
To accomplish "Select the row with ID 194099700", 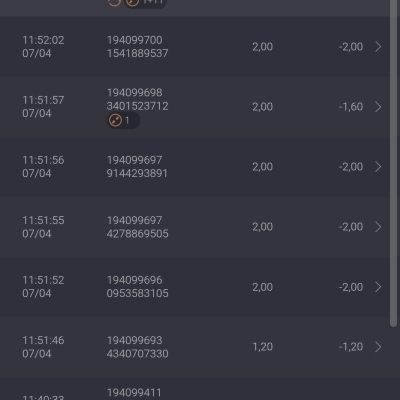I will 195,47.
